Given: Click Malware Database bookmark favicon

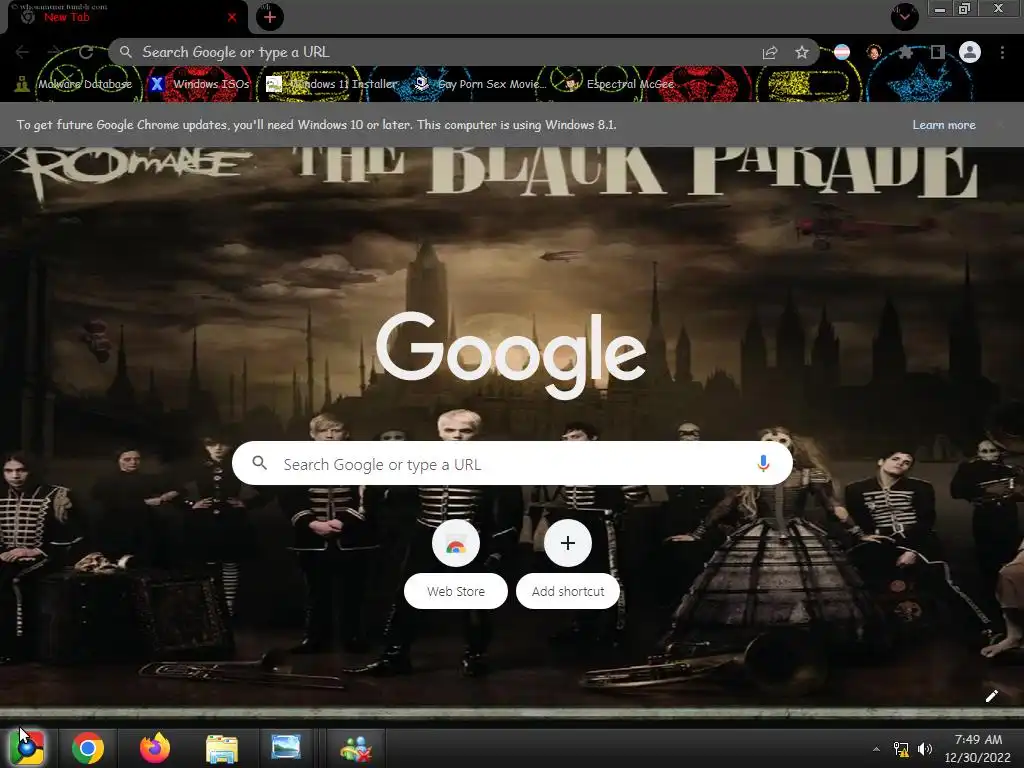Looking at the screenshot, I should point(22,84).
